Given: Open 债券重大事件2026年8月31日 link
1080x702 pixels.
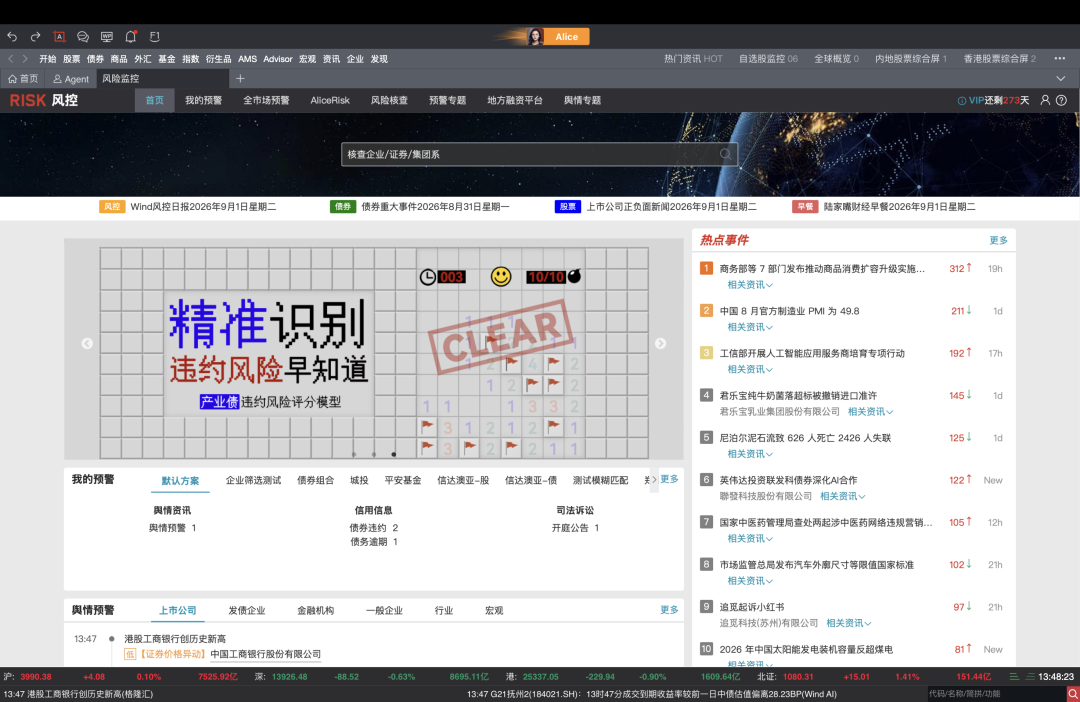Looking at the screenshot, I should point(435,207).
